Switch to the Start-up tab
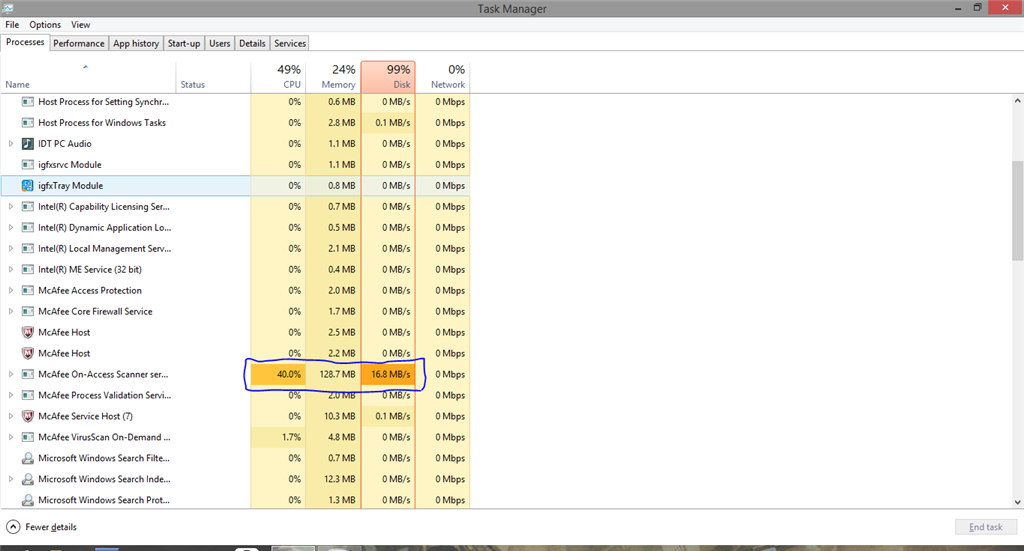 click(184, 43)
